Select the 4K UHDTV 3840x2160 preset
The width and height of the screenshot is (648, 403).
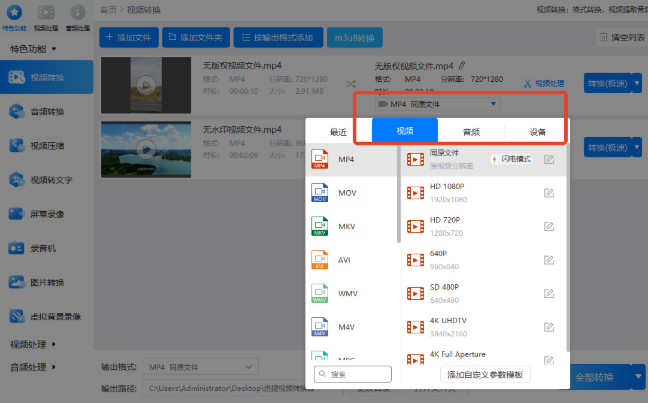pos(484,327)
